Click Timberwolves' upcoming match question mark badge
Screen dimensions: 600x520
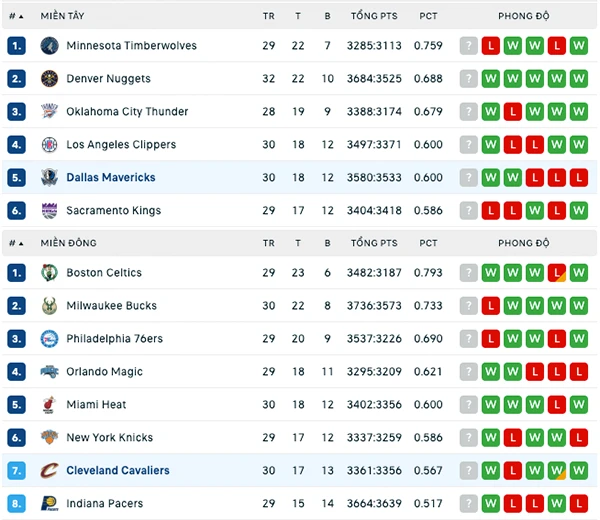click(469, 46)
